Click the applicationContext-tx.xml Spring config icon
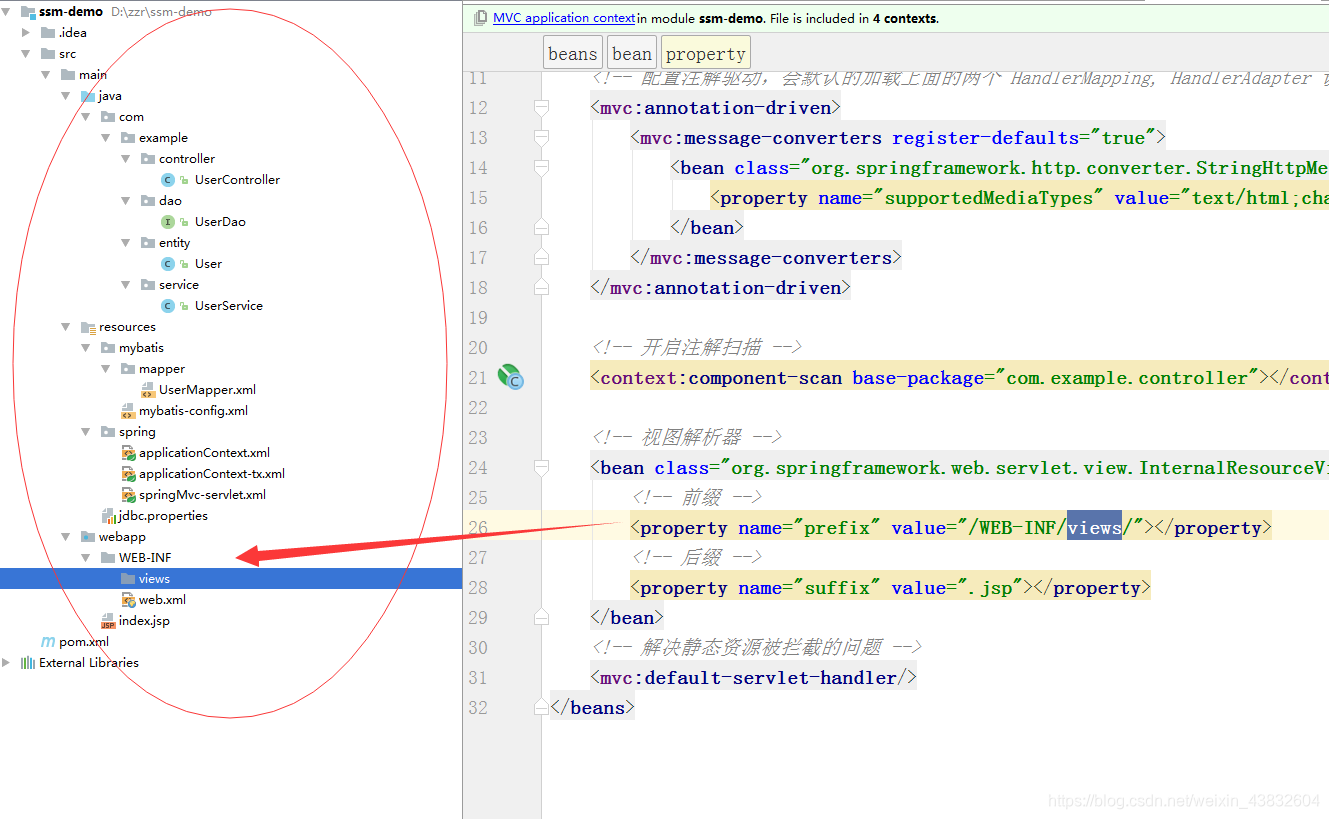The height and width of the screenshot is (819, 1329). click(x=128, y=474)
